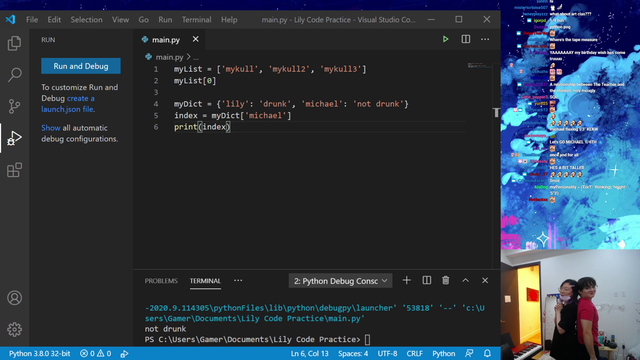The width and height of the screenshot is (640, 360).
Task: Switch to the PROBLEMS panel tab
Action: coord(161,281)
